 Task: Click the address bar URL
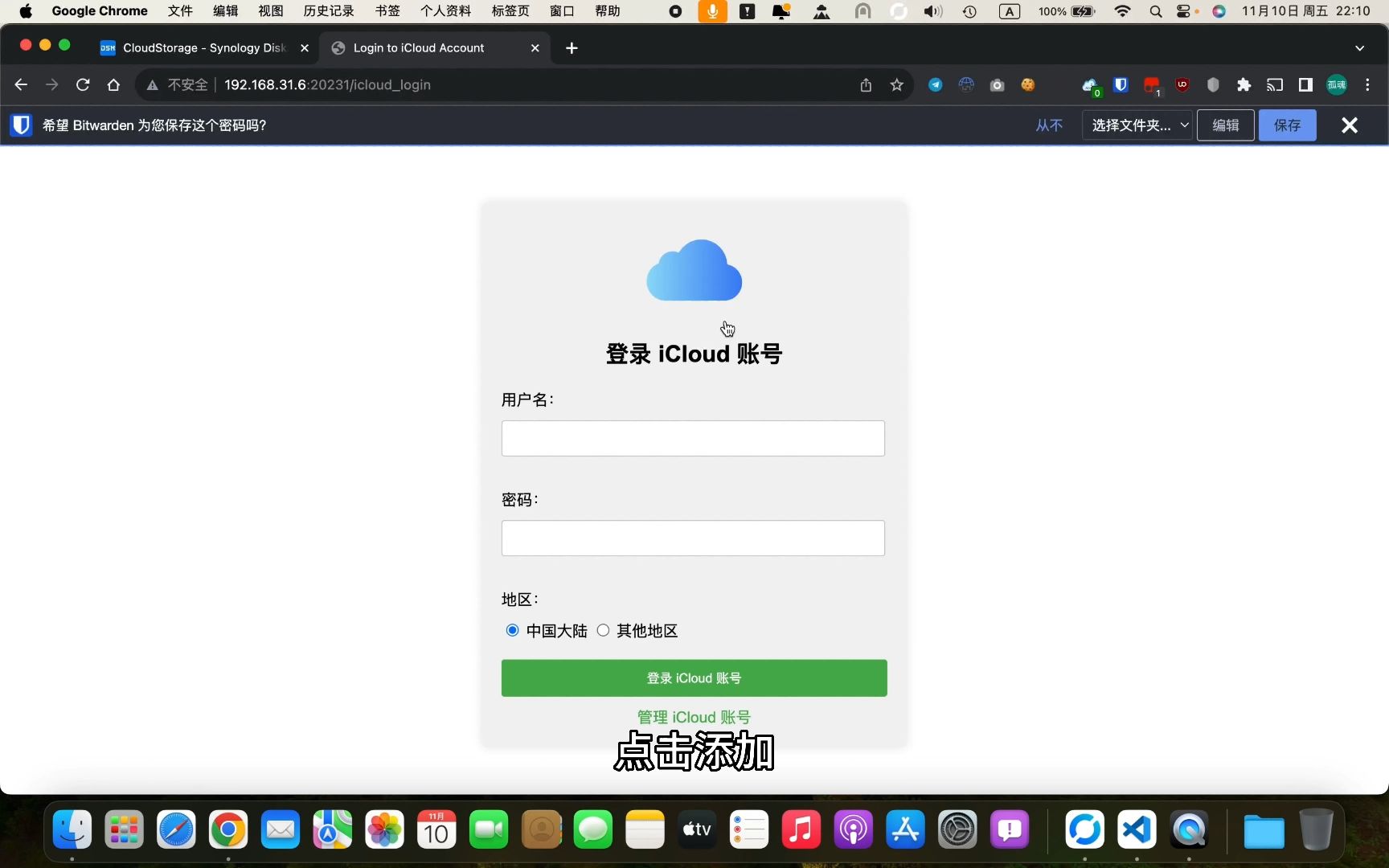pyautogui.click(x=327, y=84)
